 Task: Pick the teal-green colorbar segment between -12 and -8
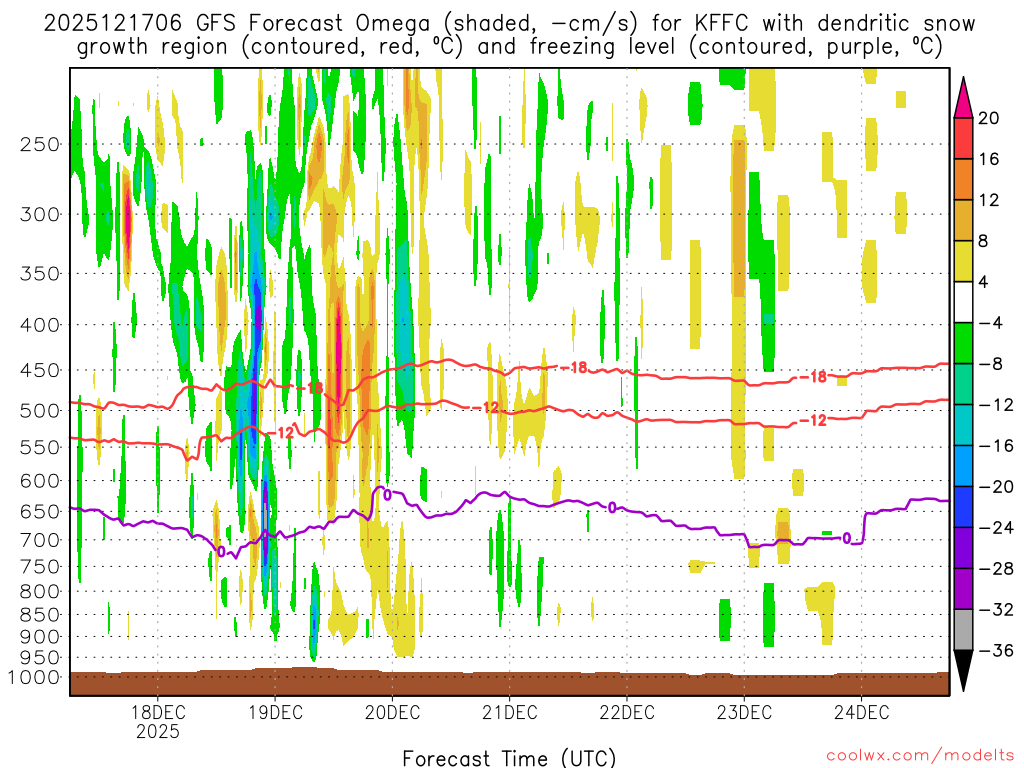(x=963, y=384)
